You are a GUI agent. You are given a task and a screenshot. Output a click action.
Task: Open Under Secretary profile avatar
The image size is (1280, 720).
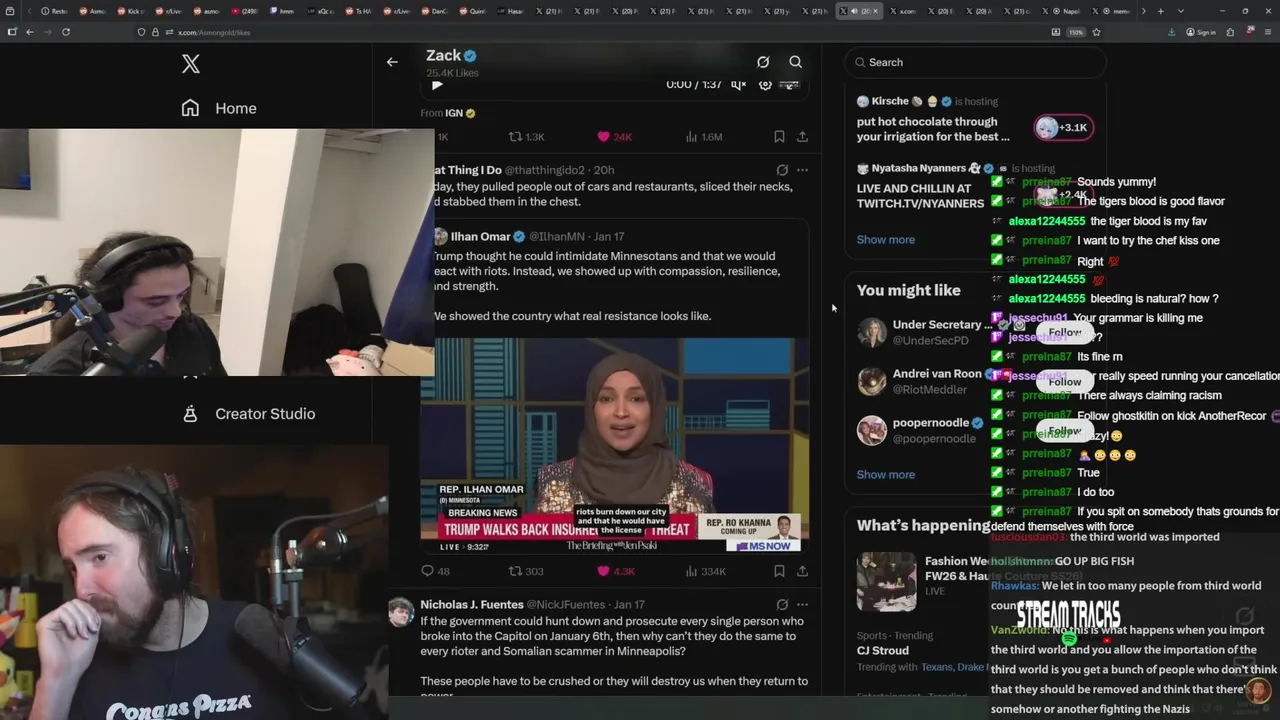coord(872,333)
